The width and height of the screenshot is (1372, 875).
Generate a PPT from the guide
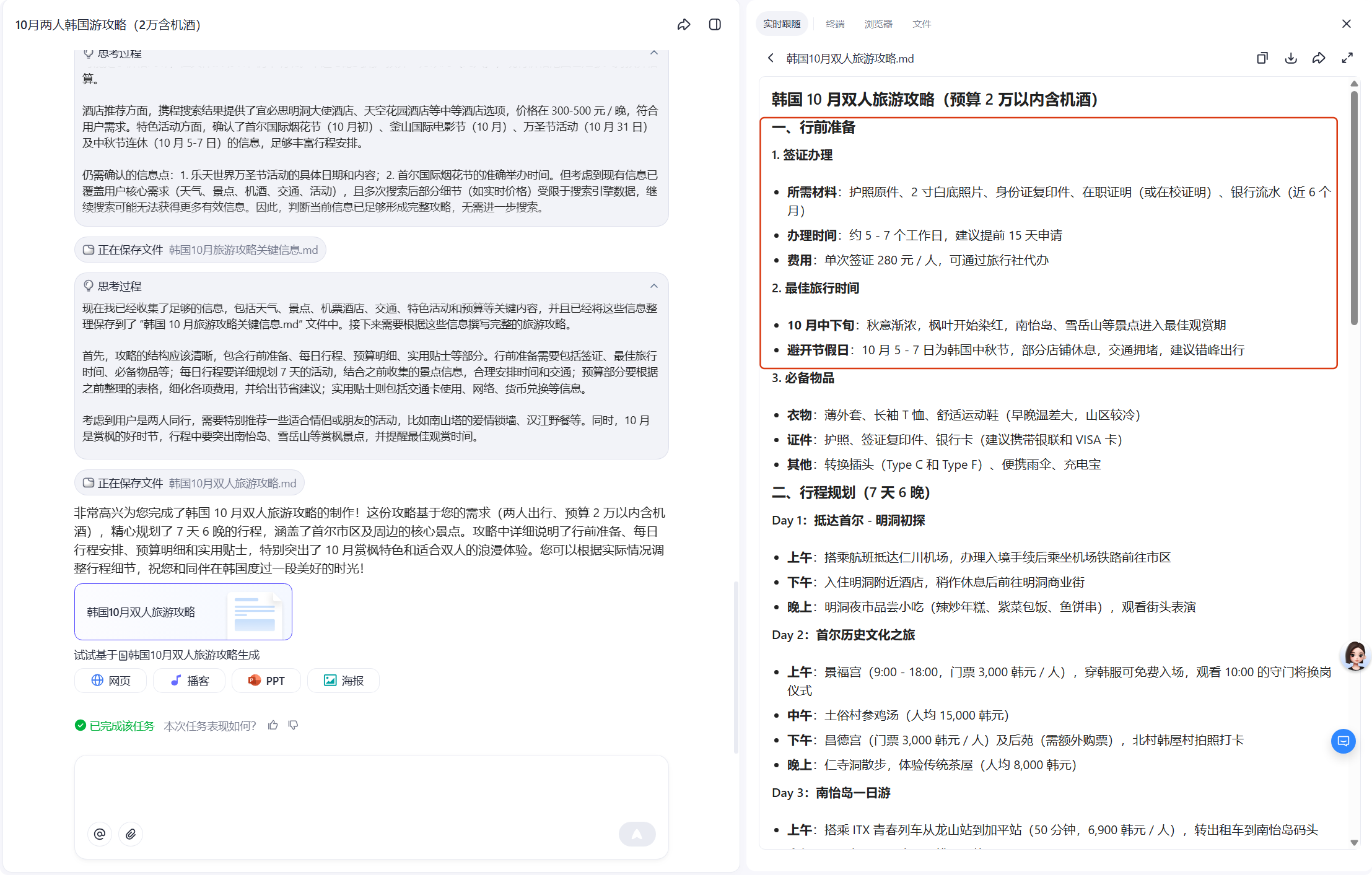coord(266,681)
